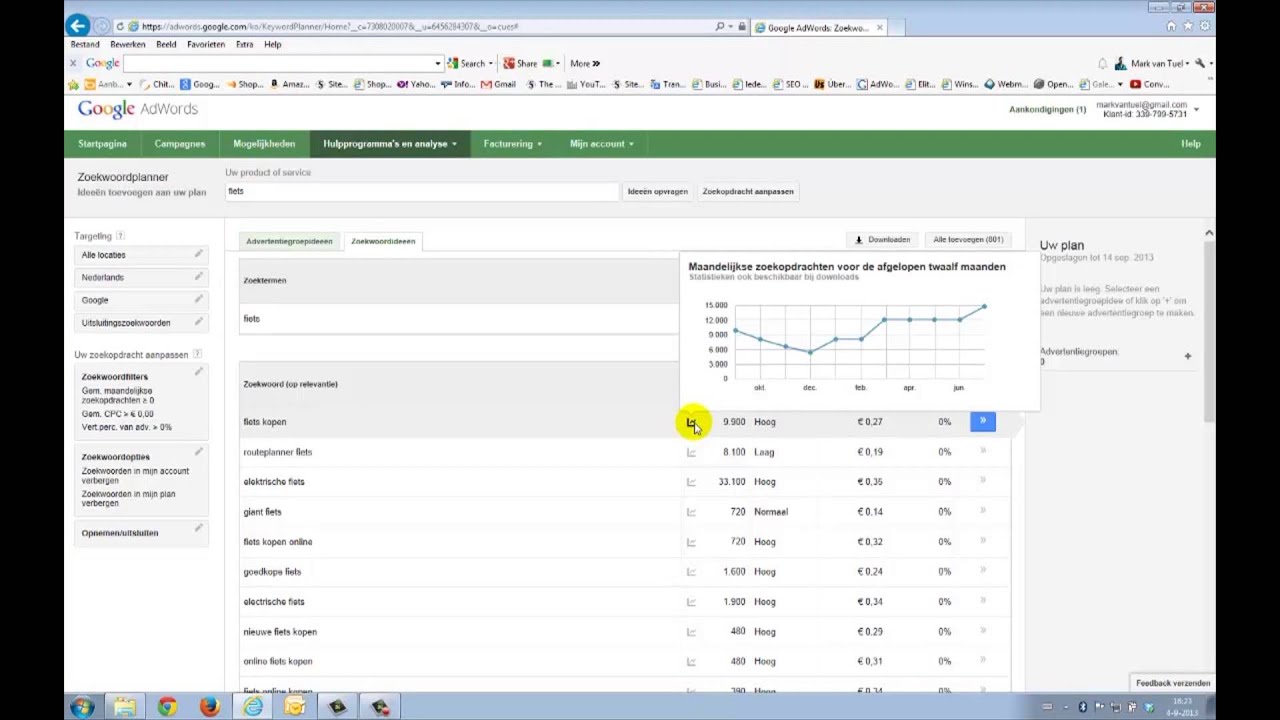1280x720 pixels.
Task: Click the goedkope fiets keyword text
Action: click(272, 572)
